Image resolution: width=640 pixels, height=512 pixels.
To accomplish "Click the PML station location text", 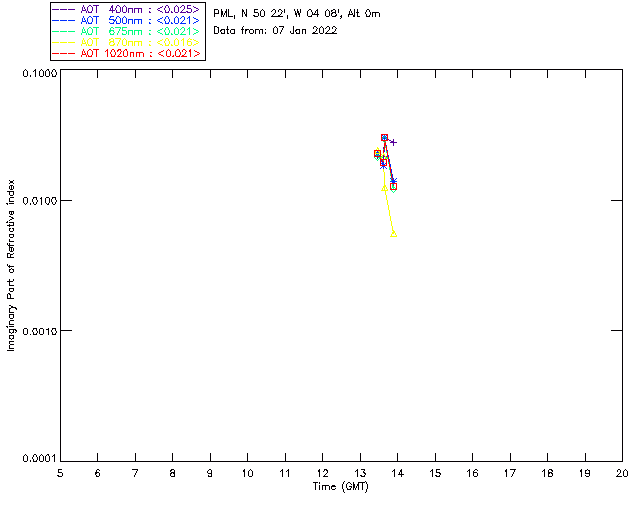I will (x=296, y=14).
